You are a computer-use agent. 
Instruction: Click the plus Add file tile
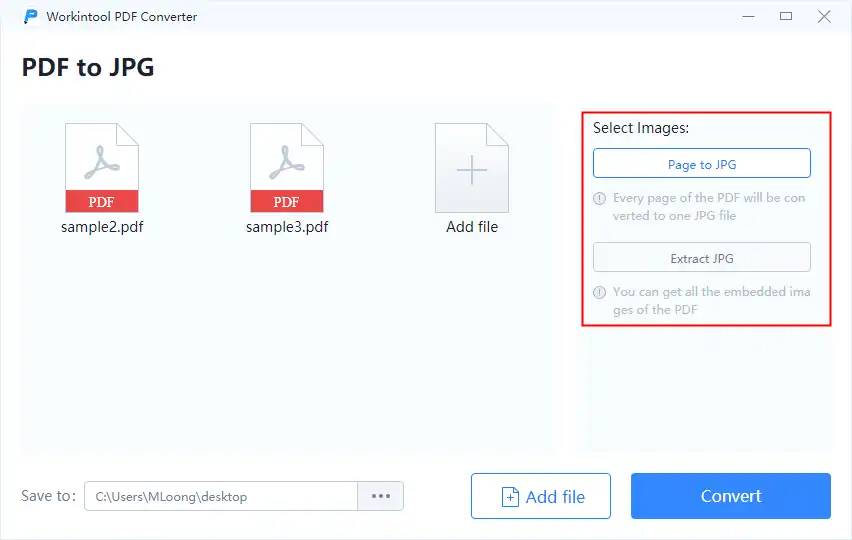click(x=472, y=167)
